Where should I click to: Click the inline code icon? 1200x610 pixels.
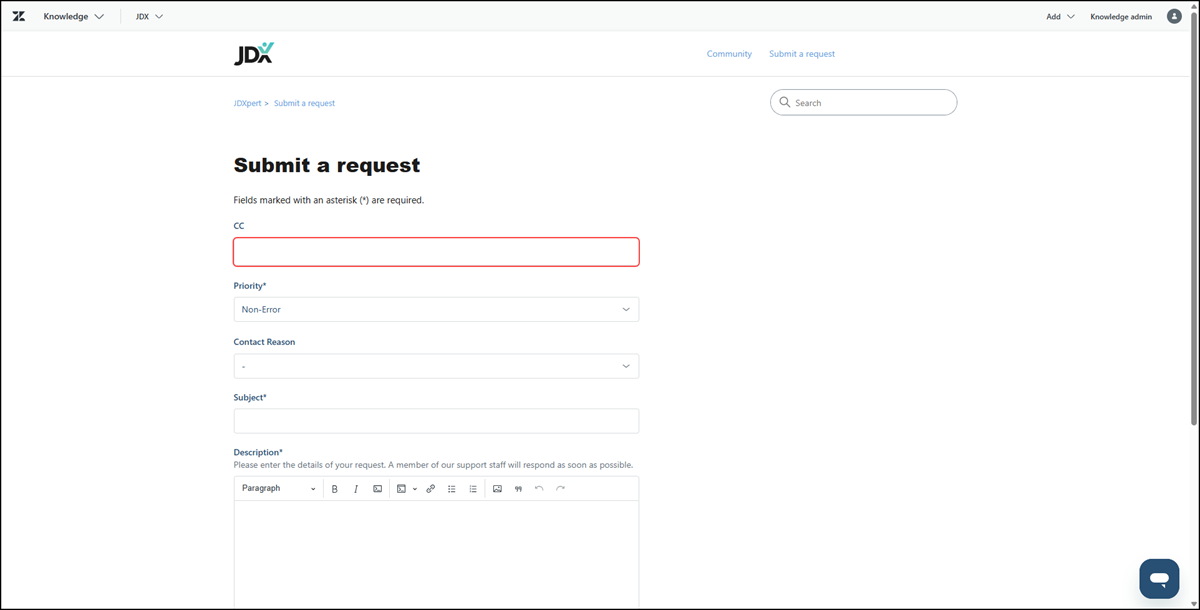(378, 489)
